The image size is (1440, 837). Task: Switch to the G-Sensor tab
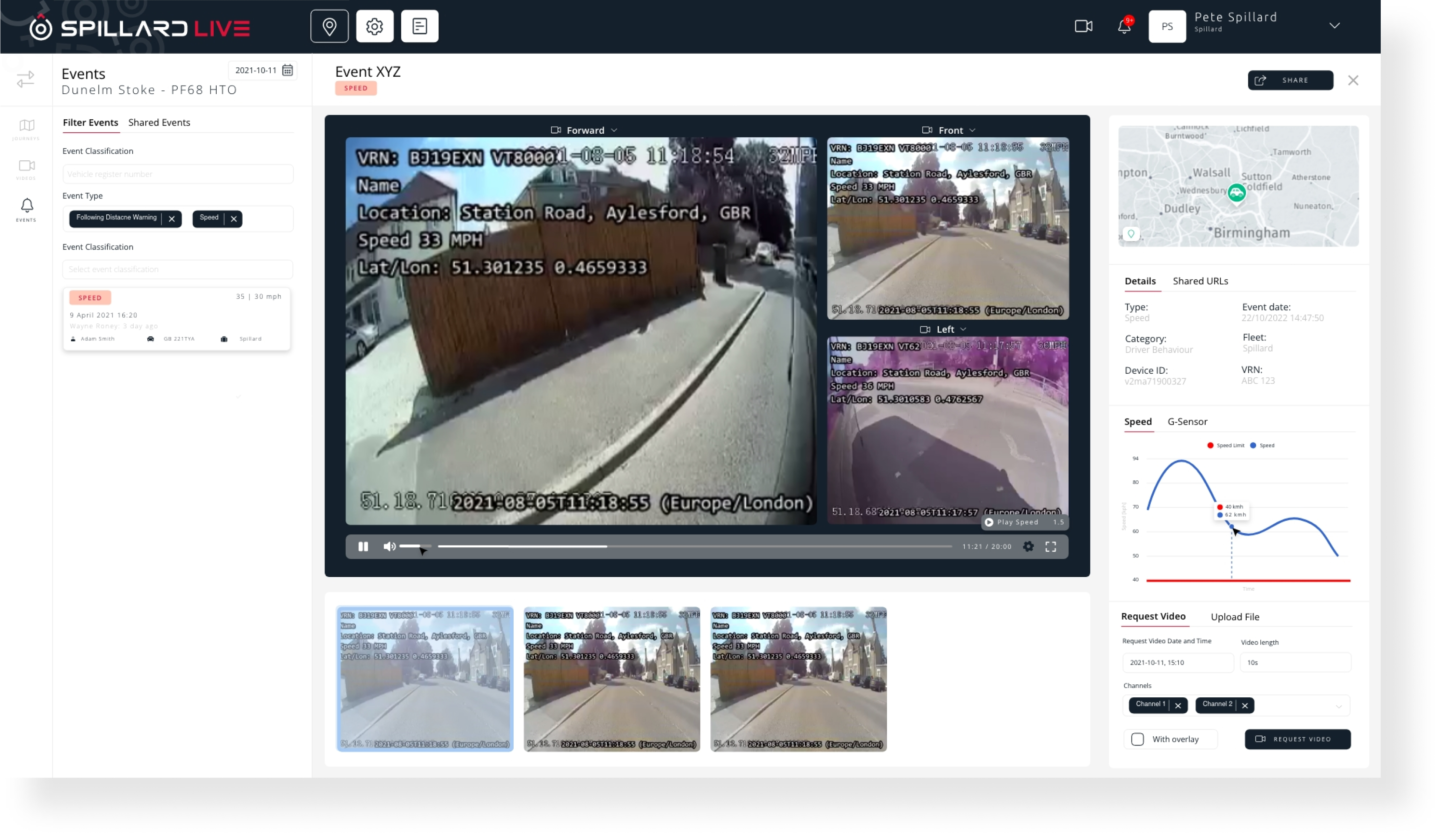point(1187,421)
